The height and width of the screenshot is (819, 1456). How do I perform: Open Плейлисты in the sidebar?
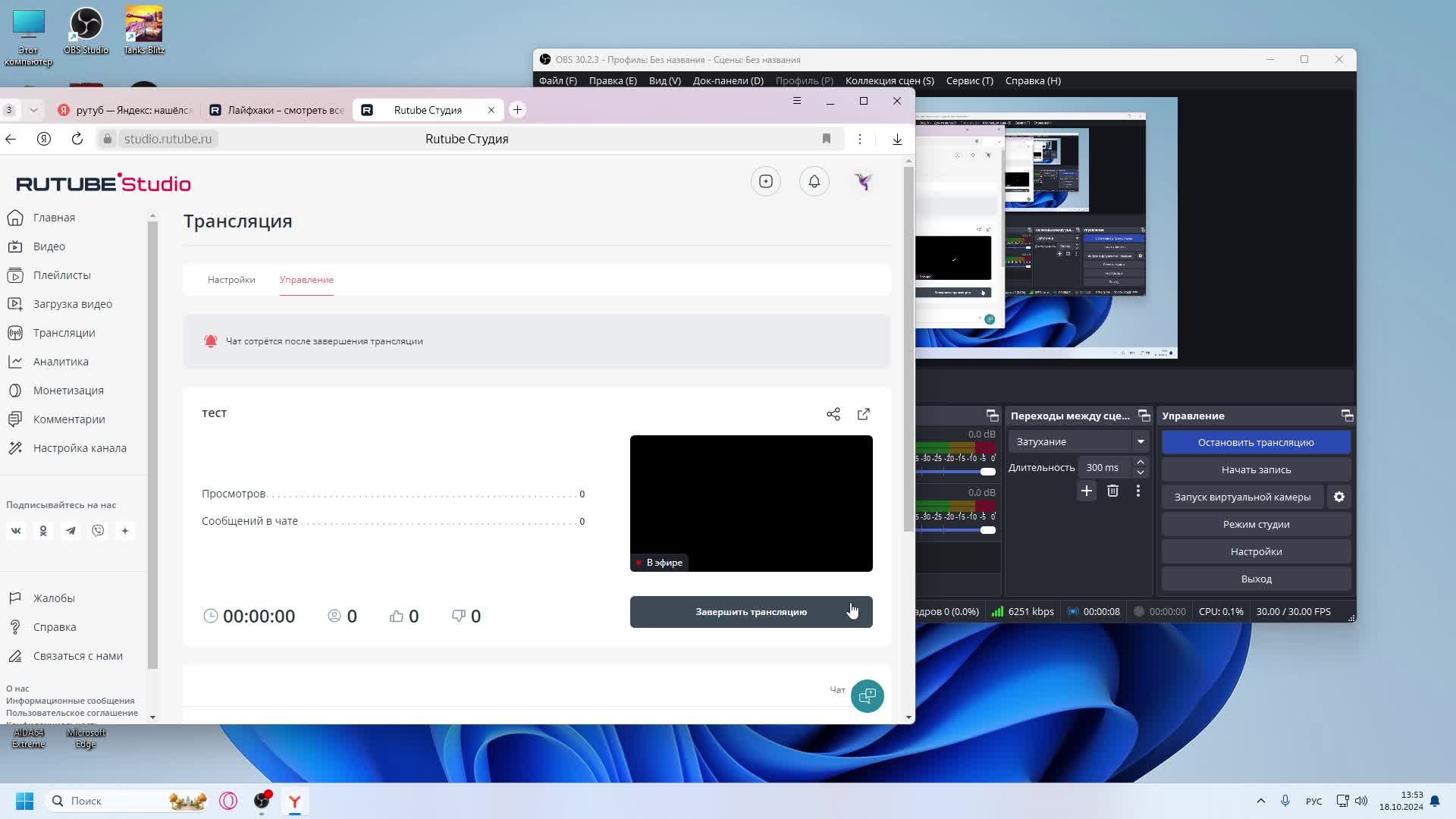(49, 275)
